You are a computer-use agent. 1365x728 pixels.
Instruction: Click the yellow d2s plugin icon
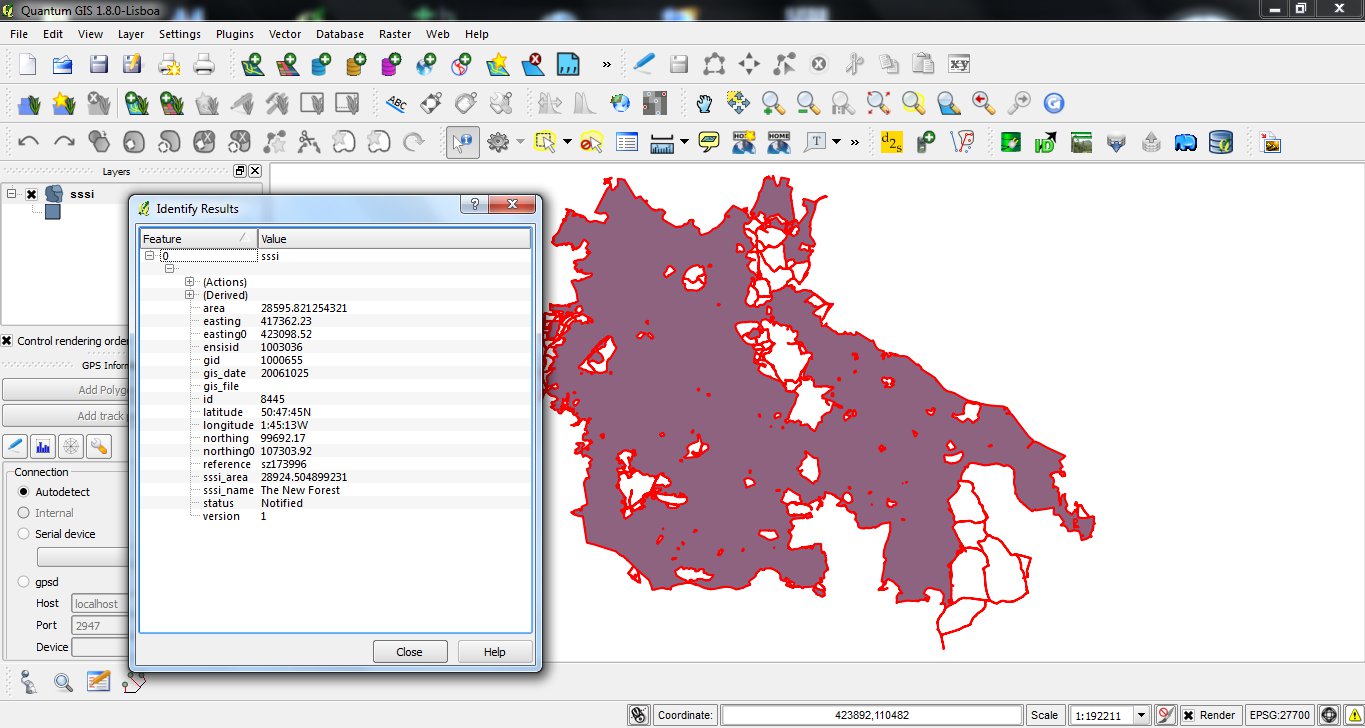click(x=890, y=142)
